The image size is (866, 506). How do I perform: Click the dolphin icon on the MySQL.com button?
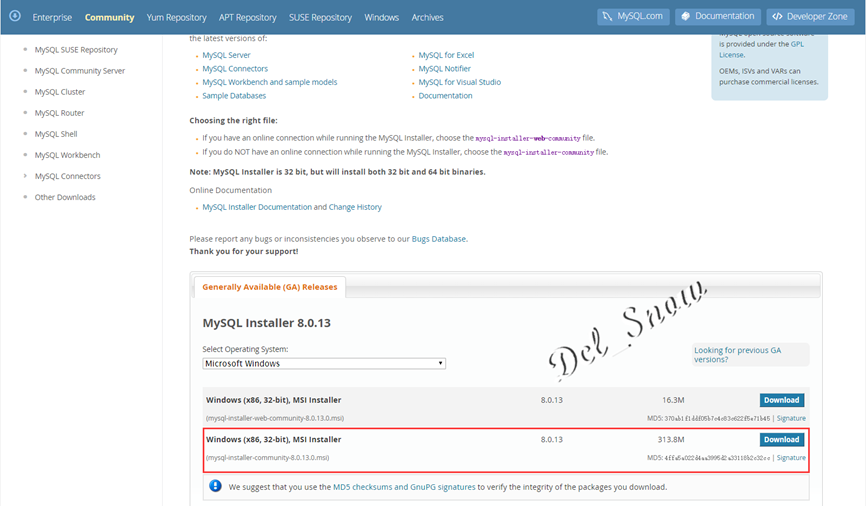[607, 17]
